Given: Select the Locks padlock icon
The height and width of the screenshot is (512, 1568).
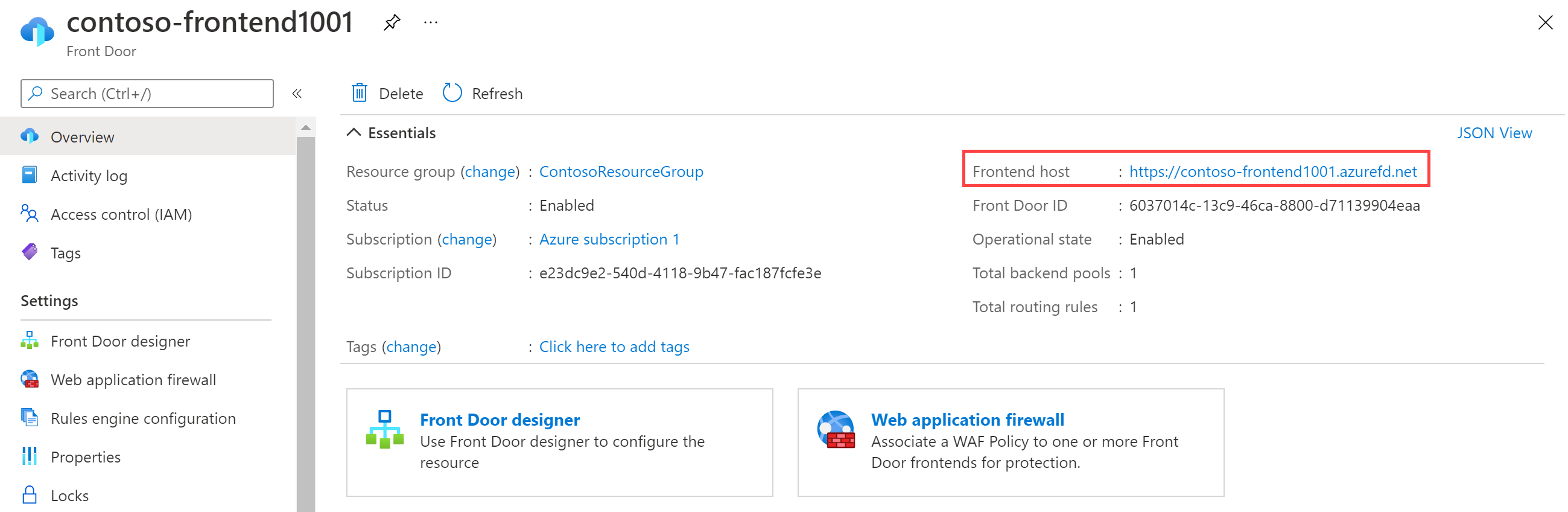Looking at the screenshot, I should pyautogui.click(x=28, y=494).
